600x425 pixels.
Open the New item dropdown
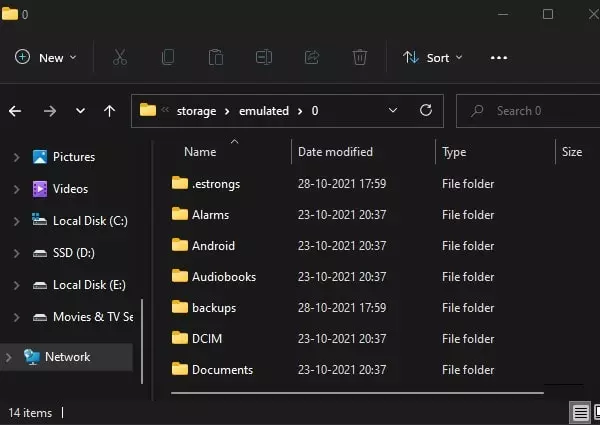pos(46,58)
